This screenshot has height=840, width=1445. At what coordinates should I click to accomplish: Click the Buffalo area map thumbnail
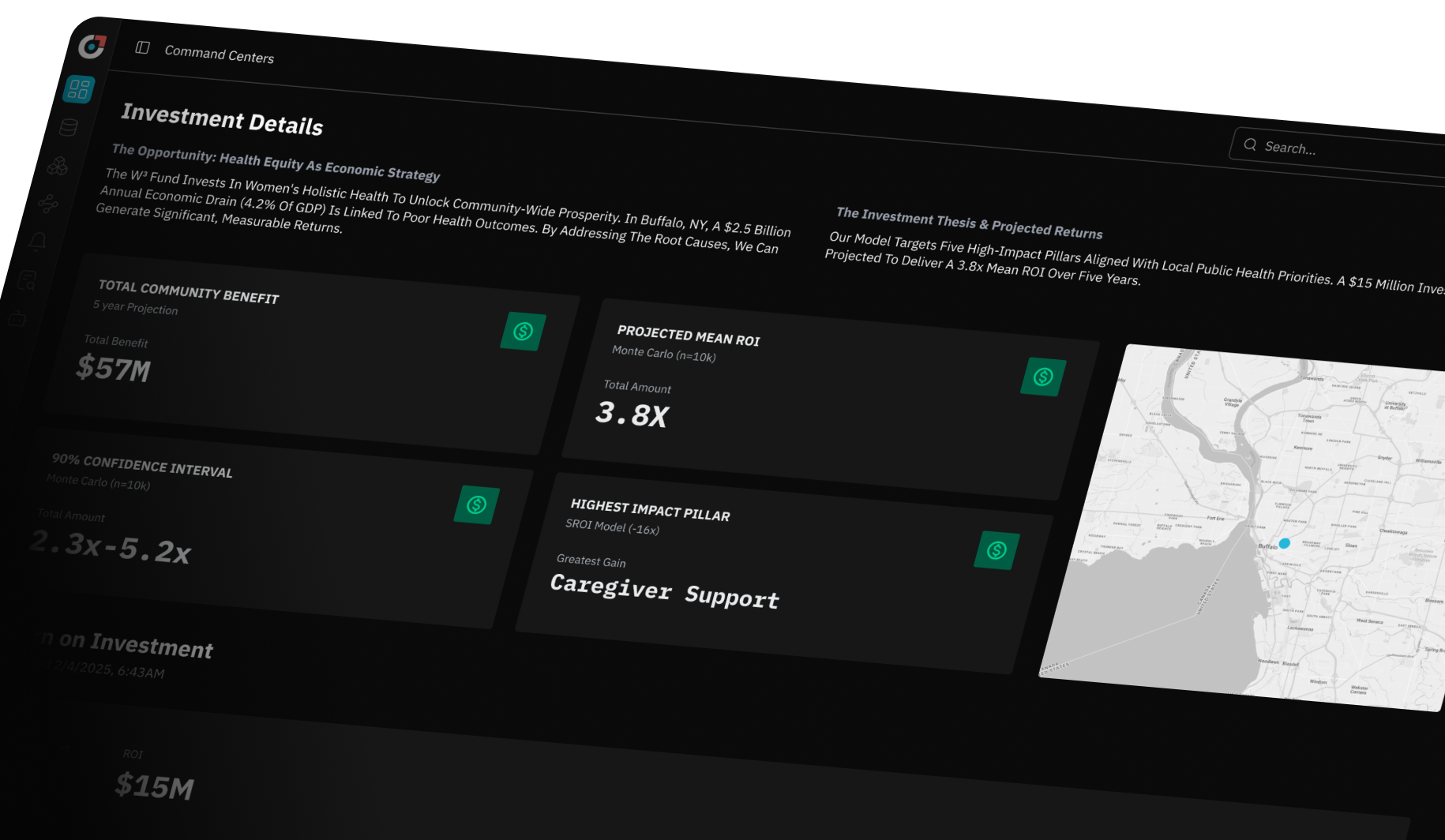(x=1243, y=527)
